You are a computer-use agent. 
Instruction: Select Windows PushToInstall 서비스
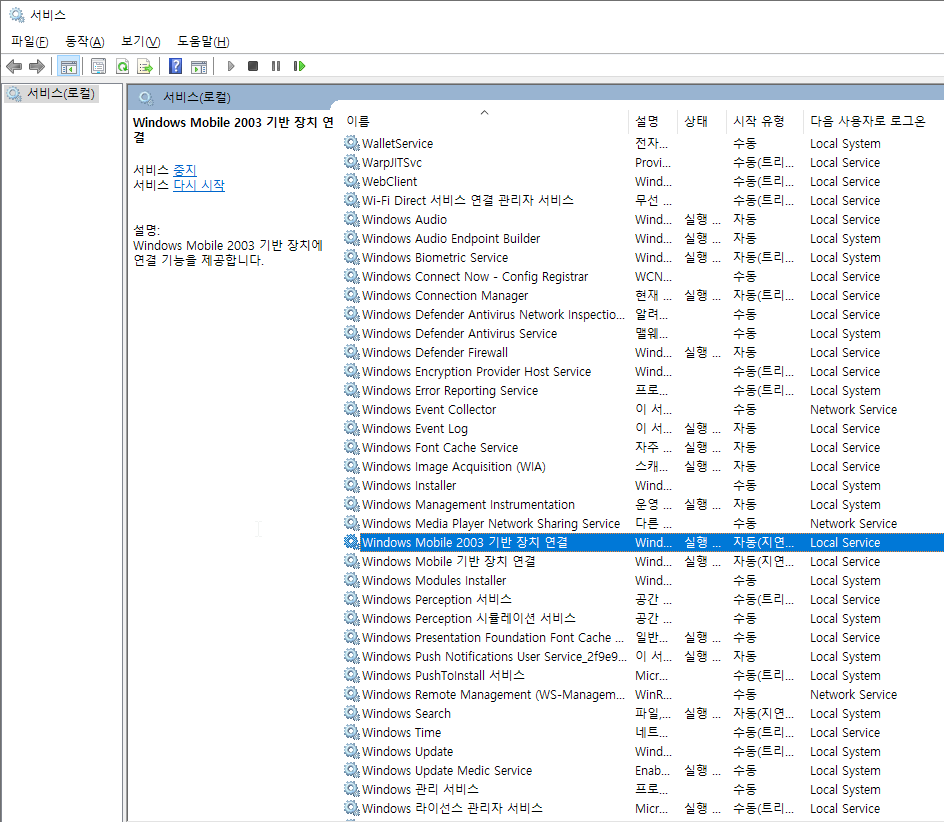(443, 676)
